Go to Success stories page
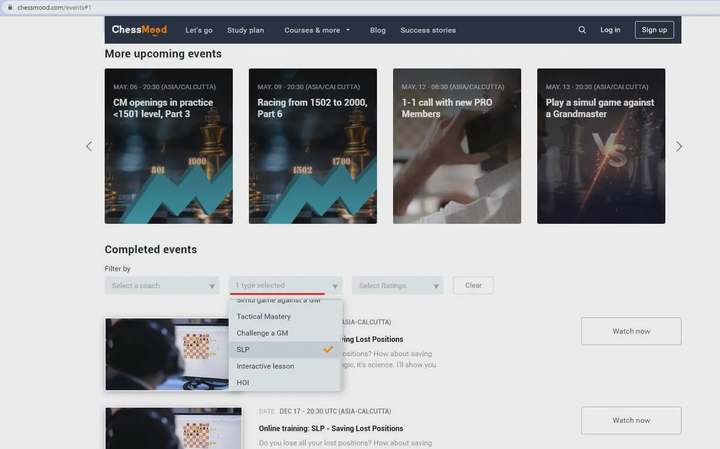Viewport: 720px width, 449px height. (428, 30)
